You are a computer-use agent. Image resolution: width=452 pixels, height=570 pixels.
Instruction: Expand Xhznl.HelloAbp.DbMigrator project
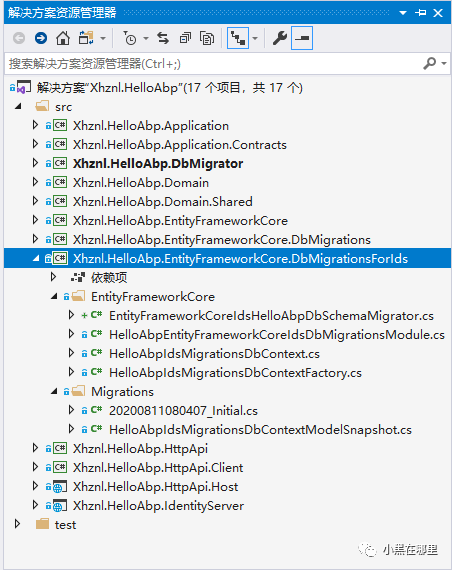(x=35, y=163)
